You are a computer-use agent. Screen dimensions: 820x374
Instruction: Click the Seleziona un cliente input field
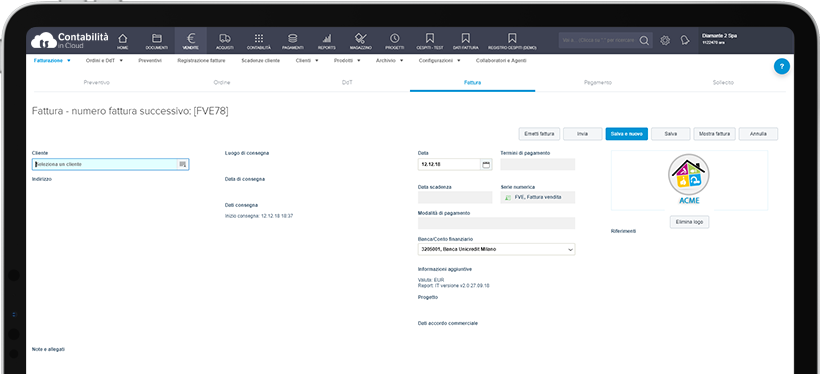tap(110, 164)
